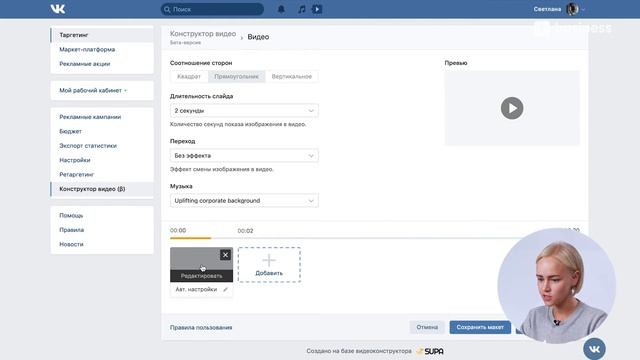
Task: Open Рекламные акции in the sidebar
Action: 102,64
